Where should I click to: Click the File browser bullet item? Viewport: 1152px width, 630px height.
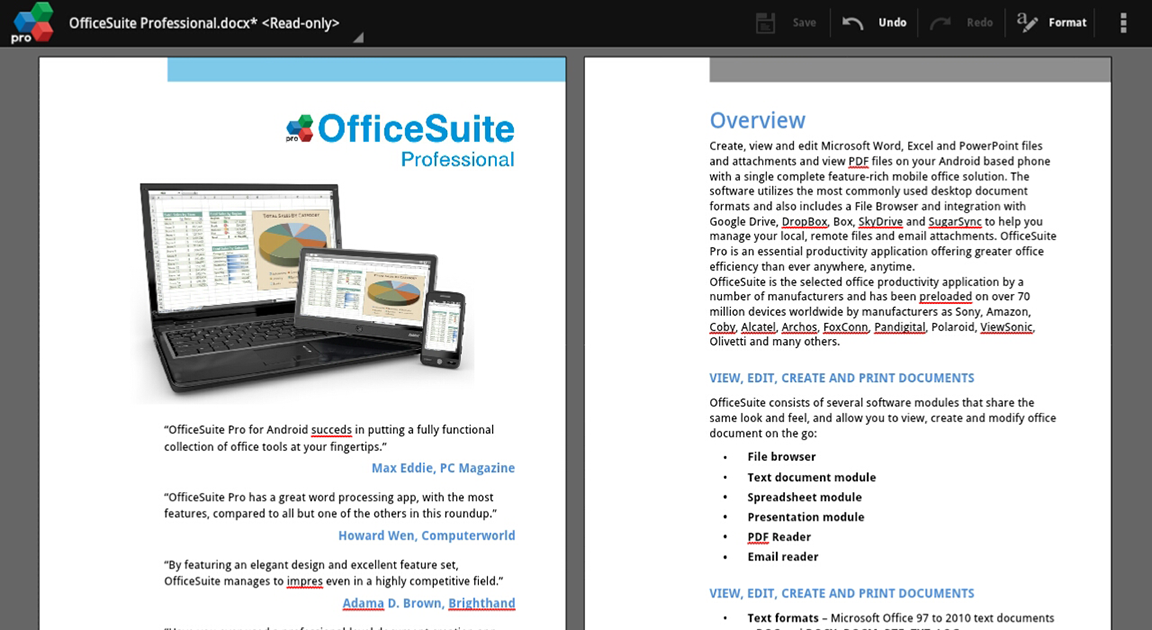(782, 457)
